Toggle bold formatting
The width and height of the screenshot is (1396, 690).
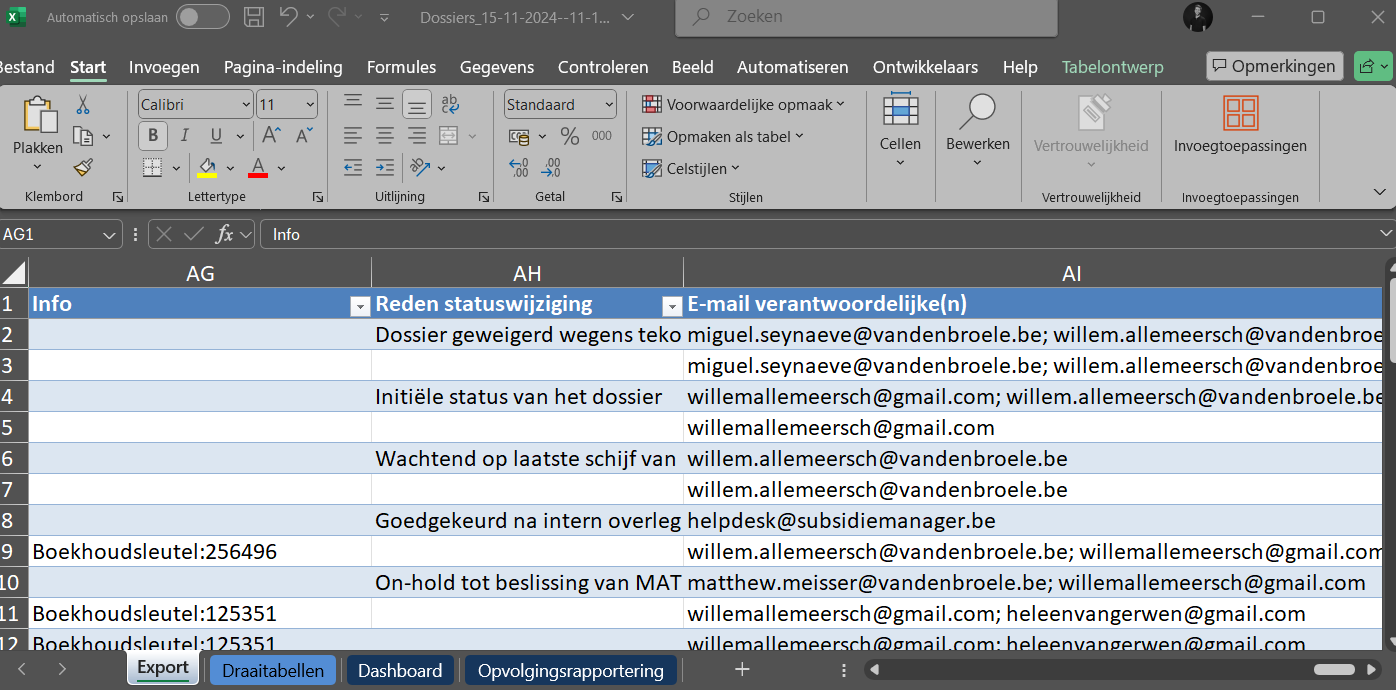coord(152,136)
